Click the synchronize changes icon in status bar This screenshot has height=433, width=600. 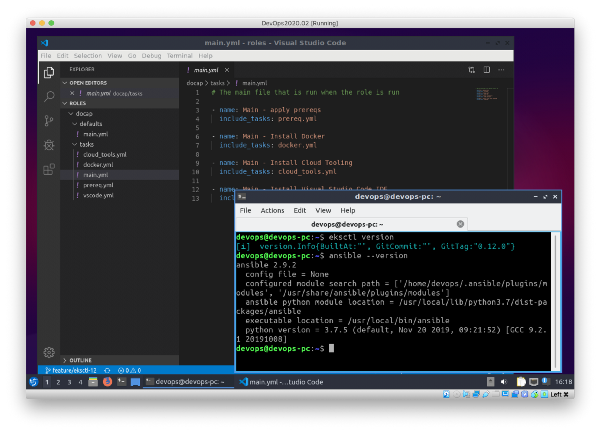coord(108,370)
